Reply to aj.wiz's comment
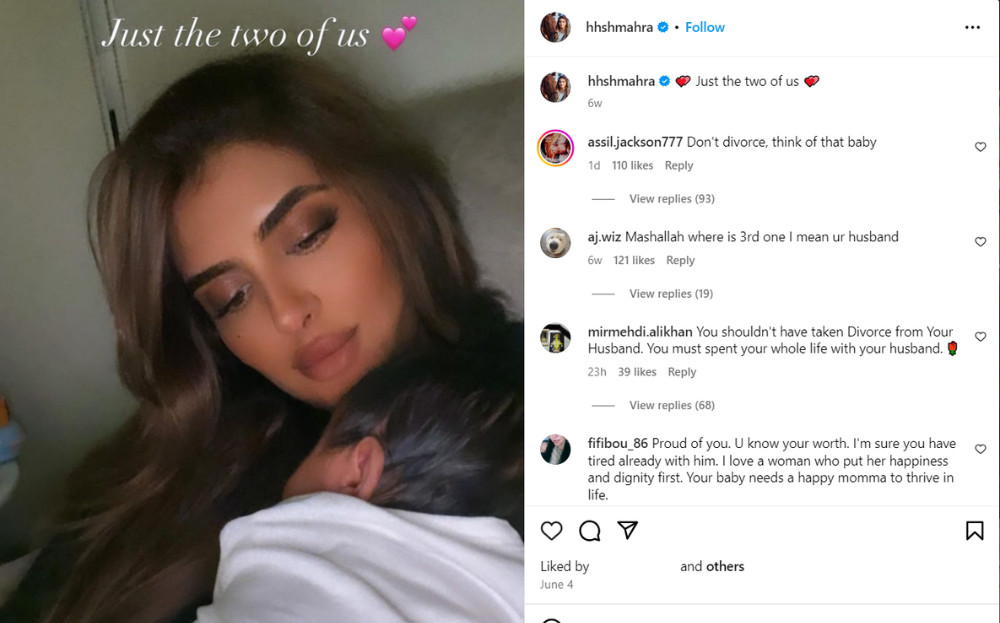 tap(680, 260)
